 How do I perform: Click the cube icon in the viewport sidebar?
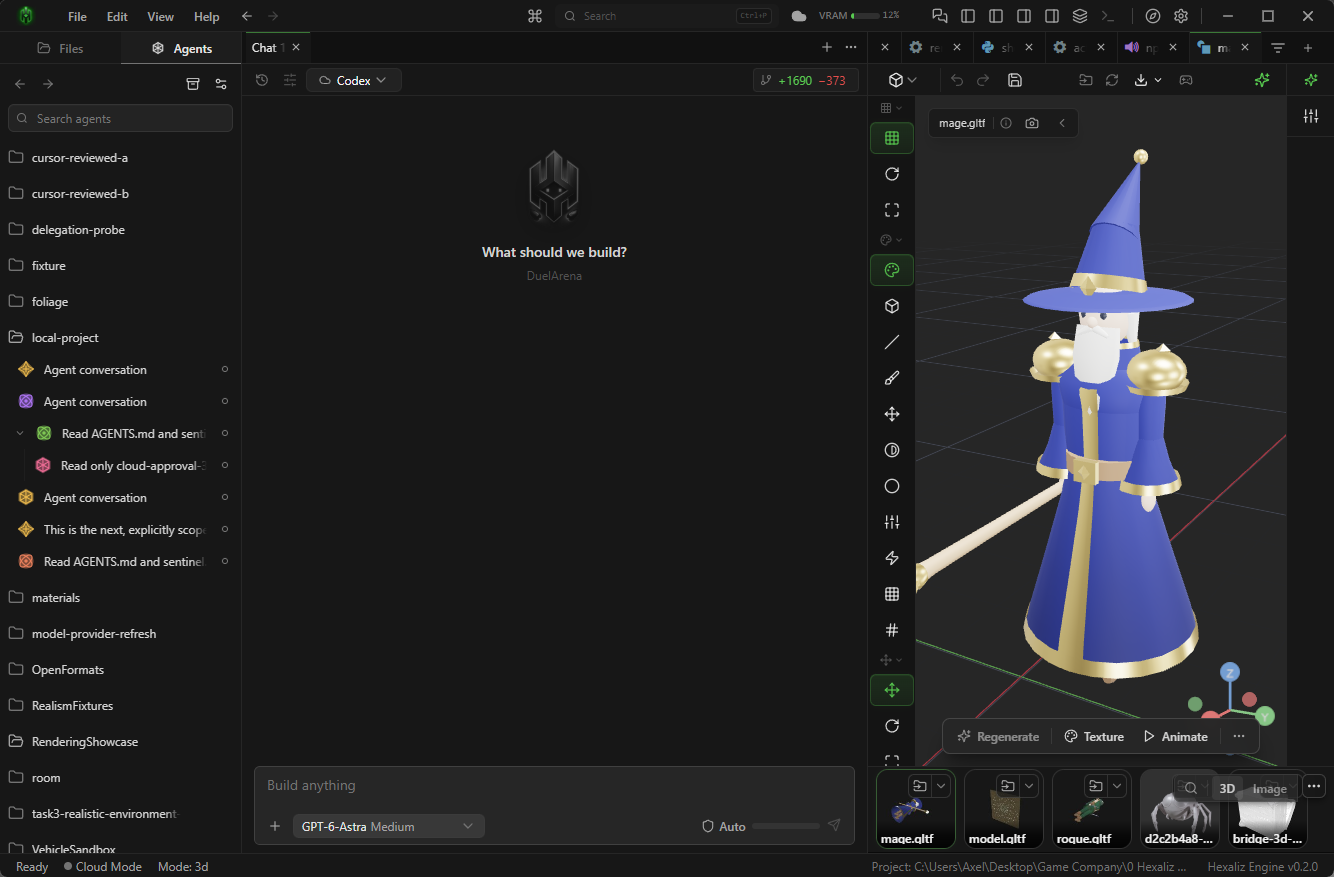coord(892,306)
